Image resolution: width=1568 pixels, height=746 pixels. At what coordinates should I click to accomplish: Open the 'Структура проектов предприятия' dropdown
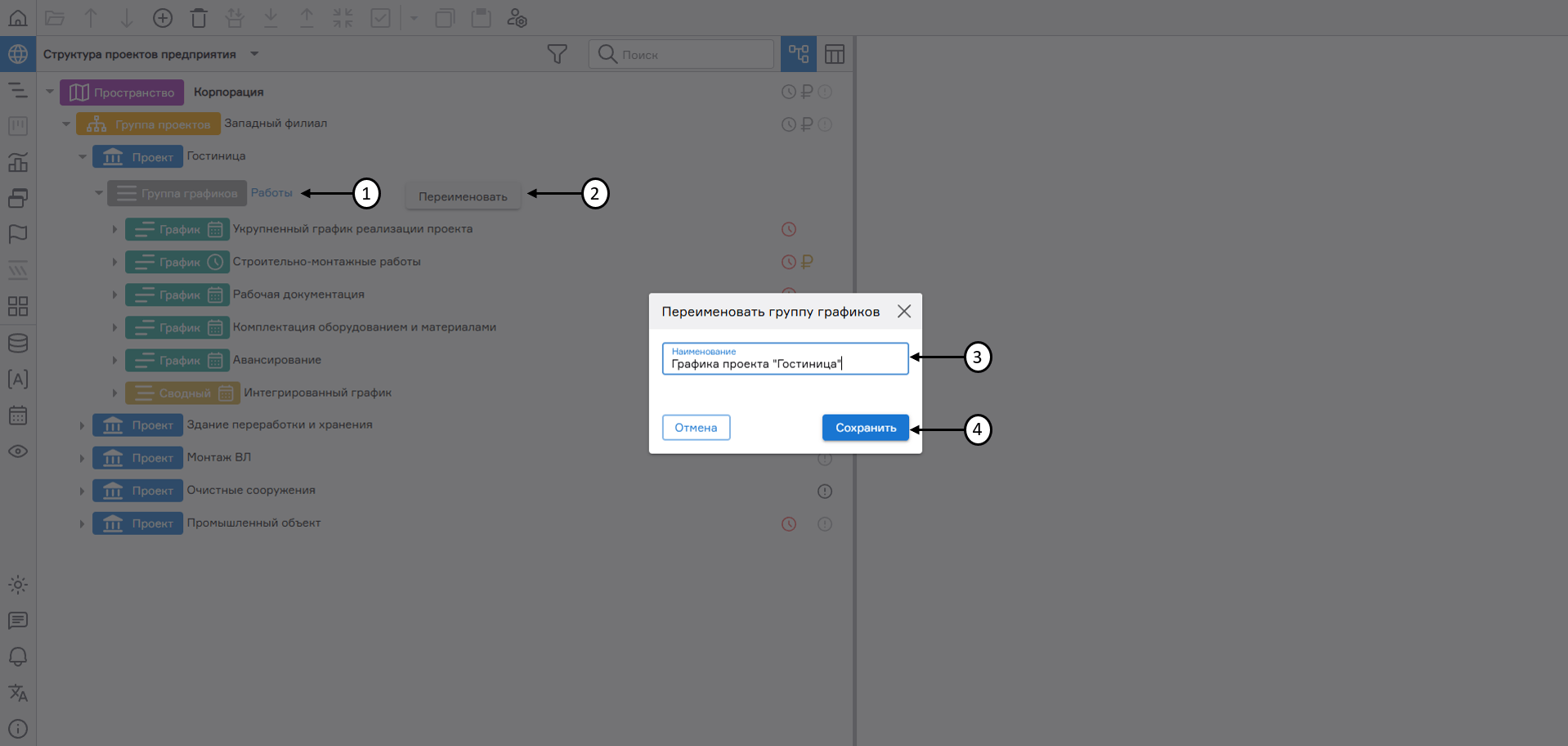click(x=254, y=54)
